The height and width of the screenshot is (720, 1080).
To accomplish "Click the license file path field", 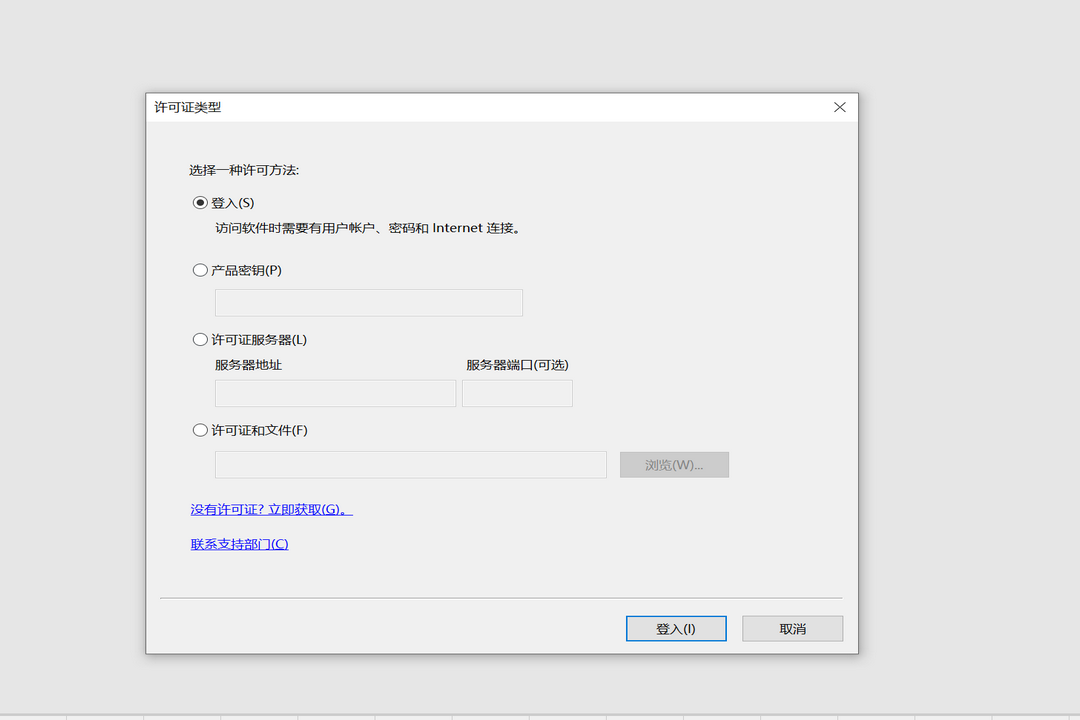I will 410,465.
